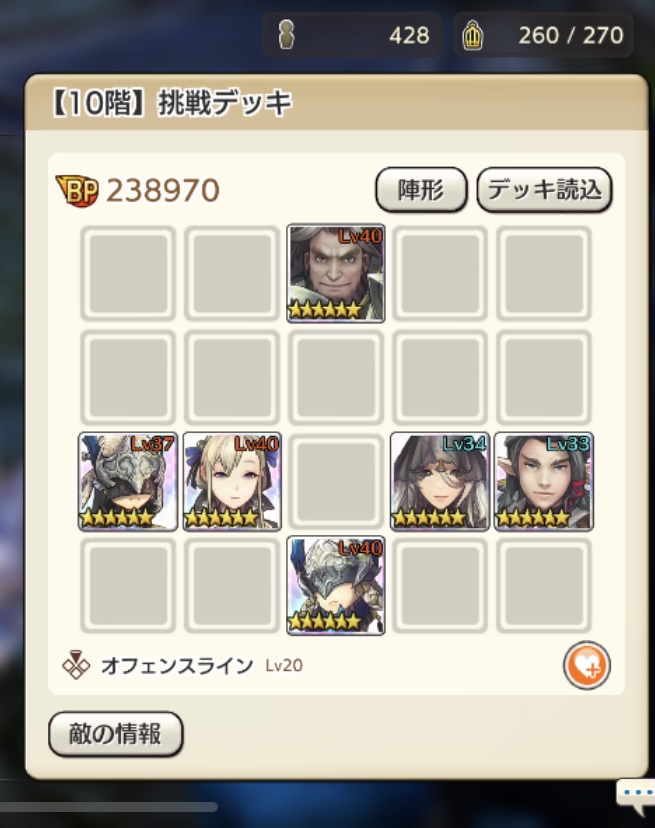This screenshot has height=828, width=655.
Task: Click the BP battle power badge icon
Action: (77, 191)
